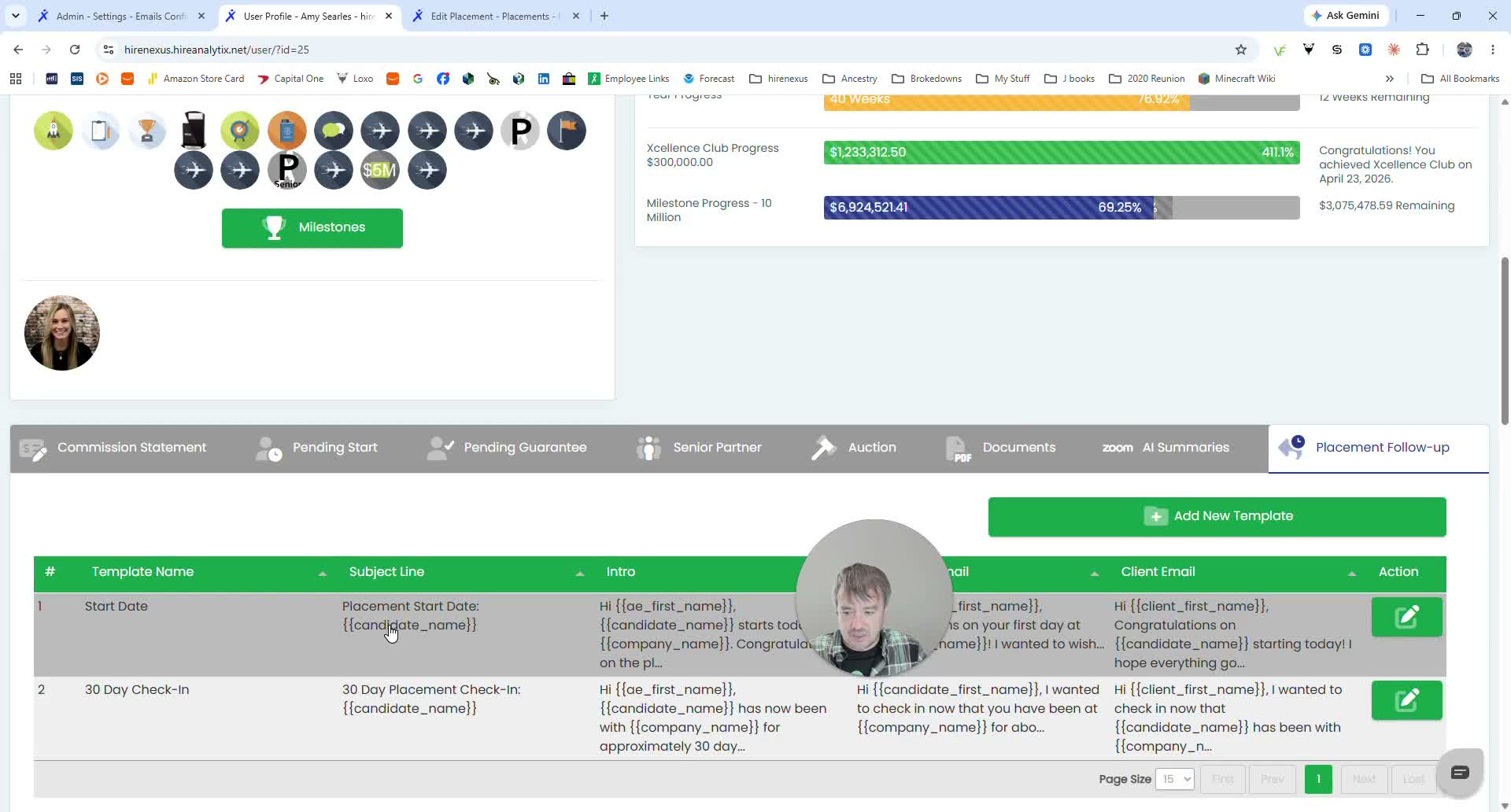Click the target achievement badge
1511x812 pixels.
(x=240, y=131)
